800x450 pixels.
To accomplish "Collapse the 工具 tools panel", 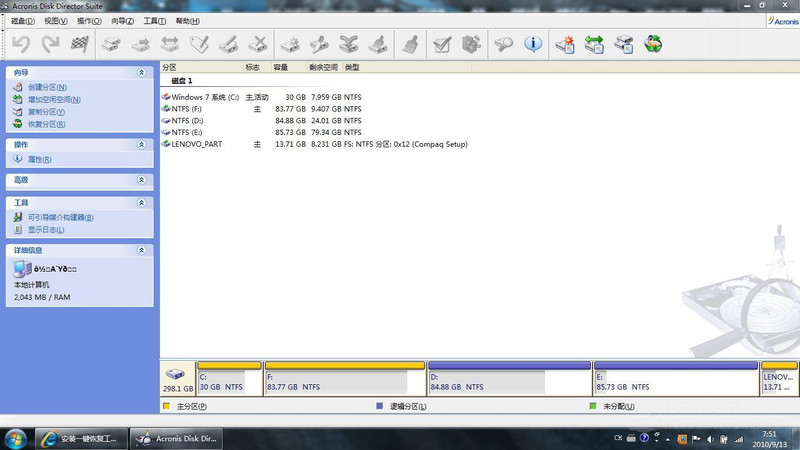I will click(x=141, y=203).
